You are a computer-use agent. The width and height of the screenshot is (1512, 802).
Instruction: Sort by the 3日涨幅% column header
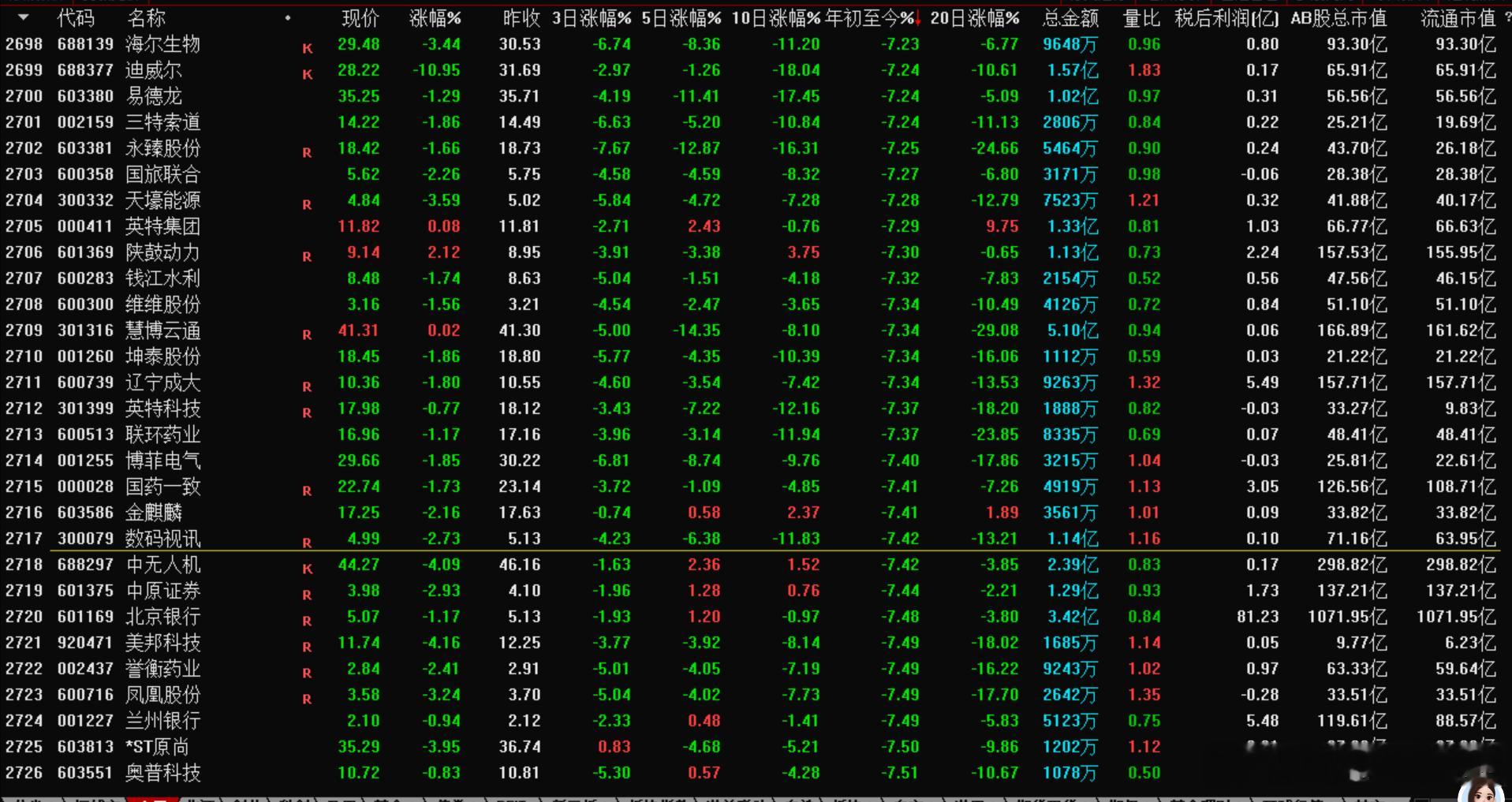click(592, 18)
